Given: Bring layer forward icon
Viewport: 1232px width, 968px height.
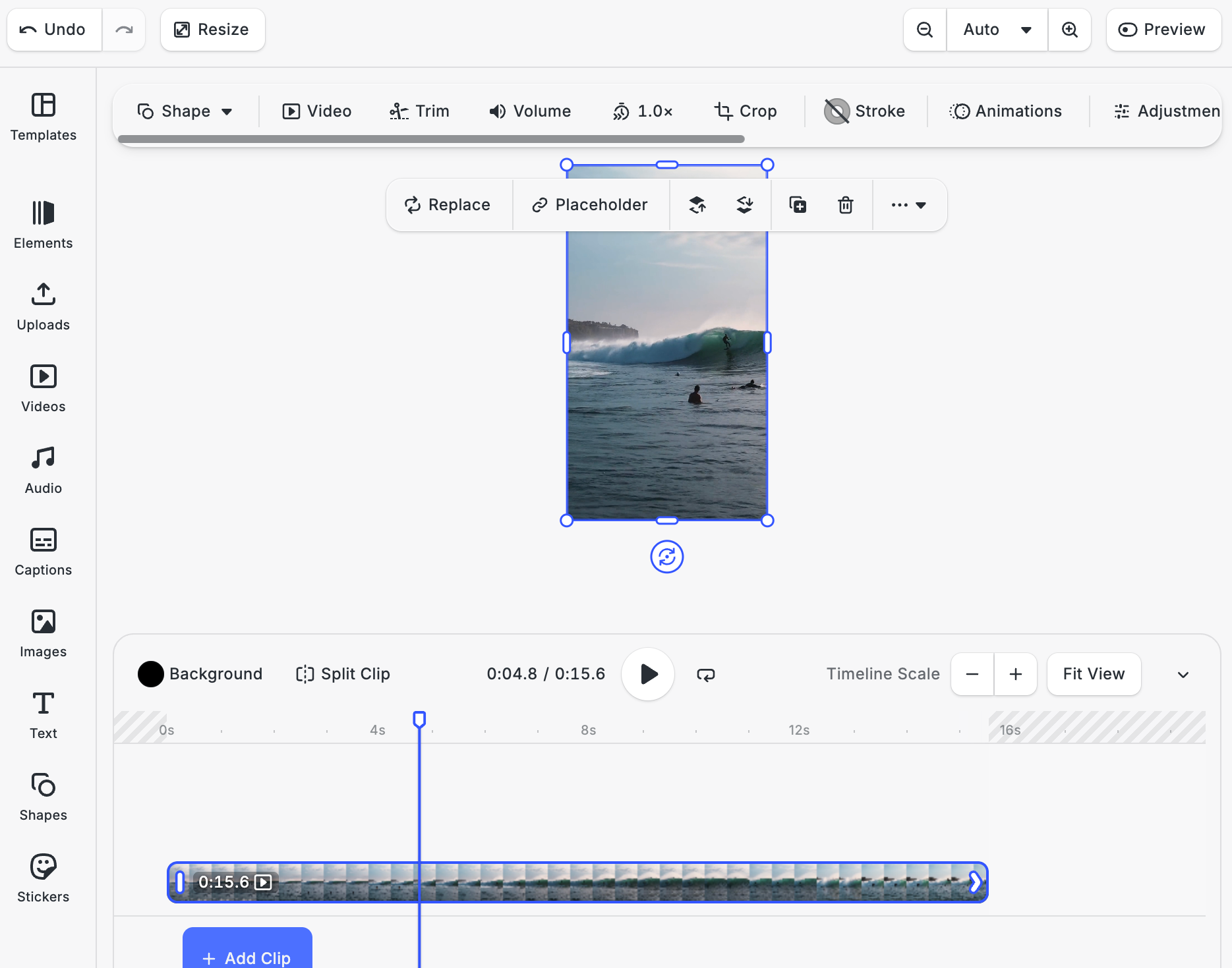Looking at the screenshot, I should pos(697,205).
